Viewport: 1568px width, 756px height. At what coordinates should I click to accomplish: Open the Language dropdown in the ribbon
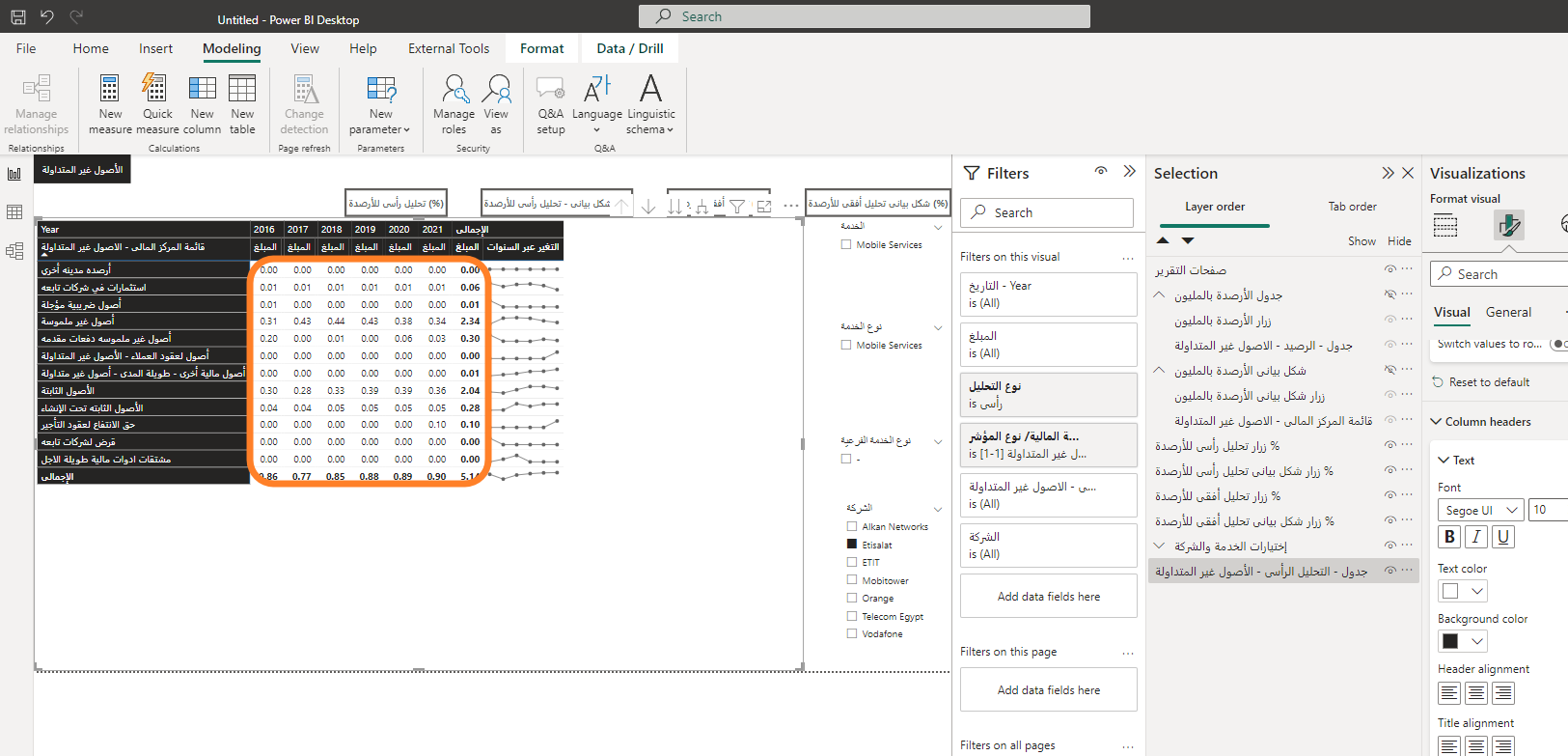(x=597, y=104)
